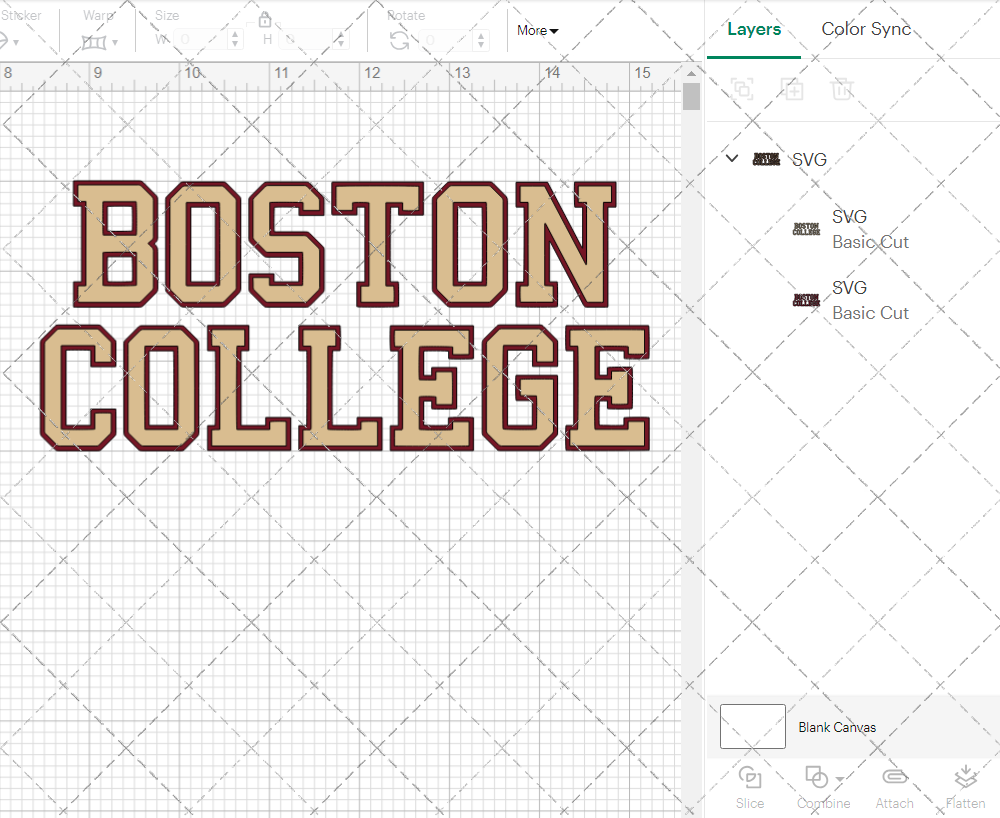
Task: Select the Slice tool
Action: pos(750,788)
